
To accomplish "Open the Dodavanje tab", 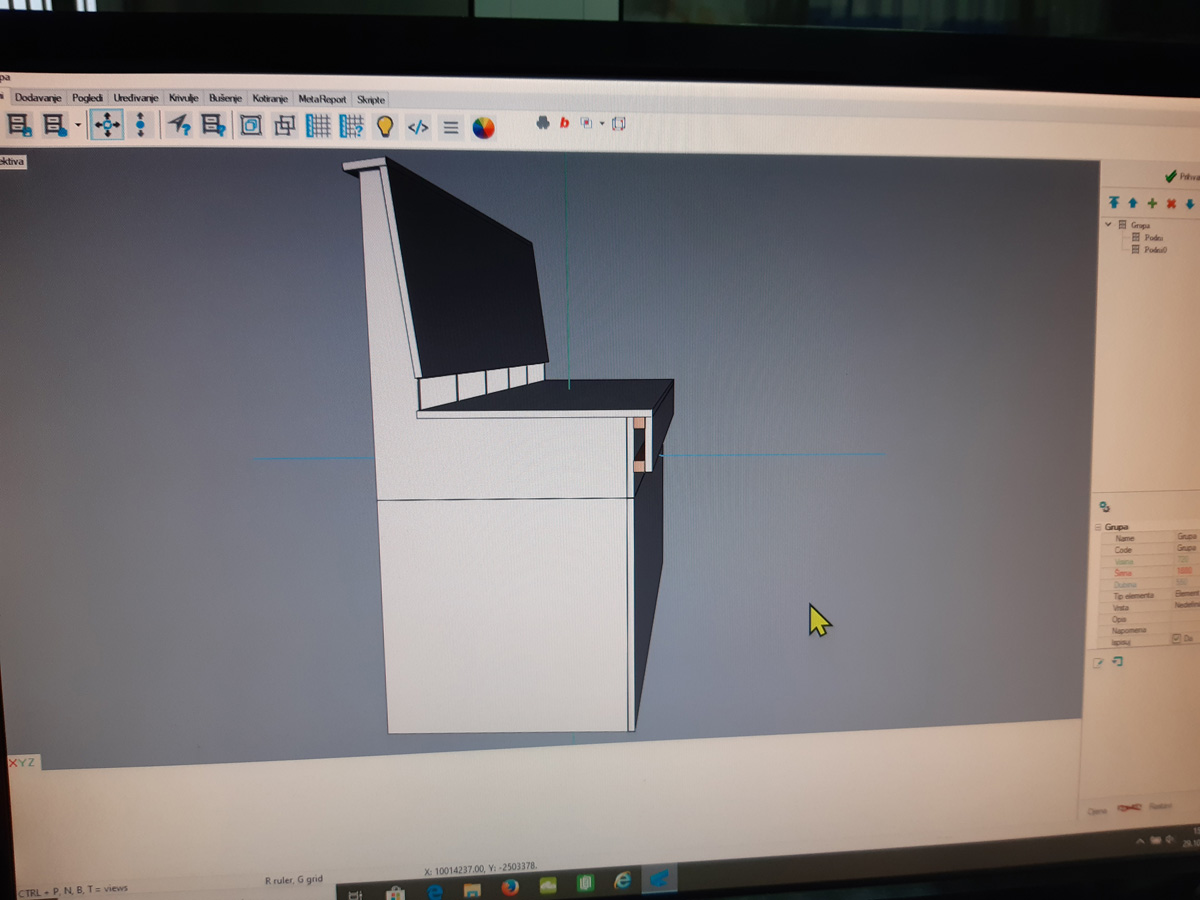I will pyautogui.click(x=39, y=97).
